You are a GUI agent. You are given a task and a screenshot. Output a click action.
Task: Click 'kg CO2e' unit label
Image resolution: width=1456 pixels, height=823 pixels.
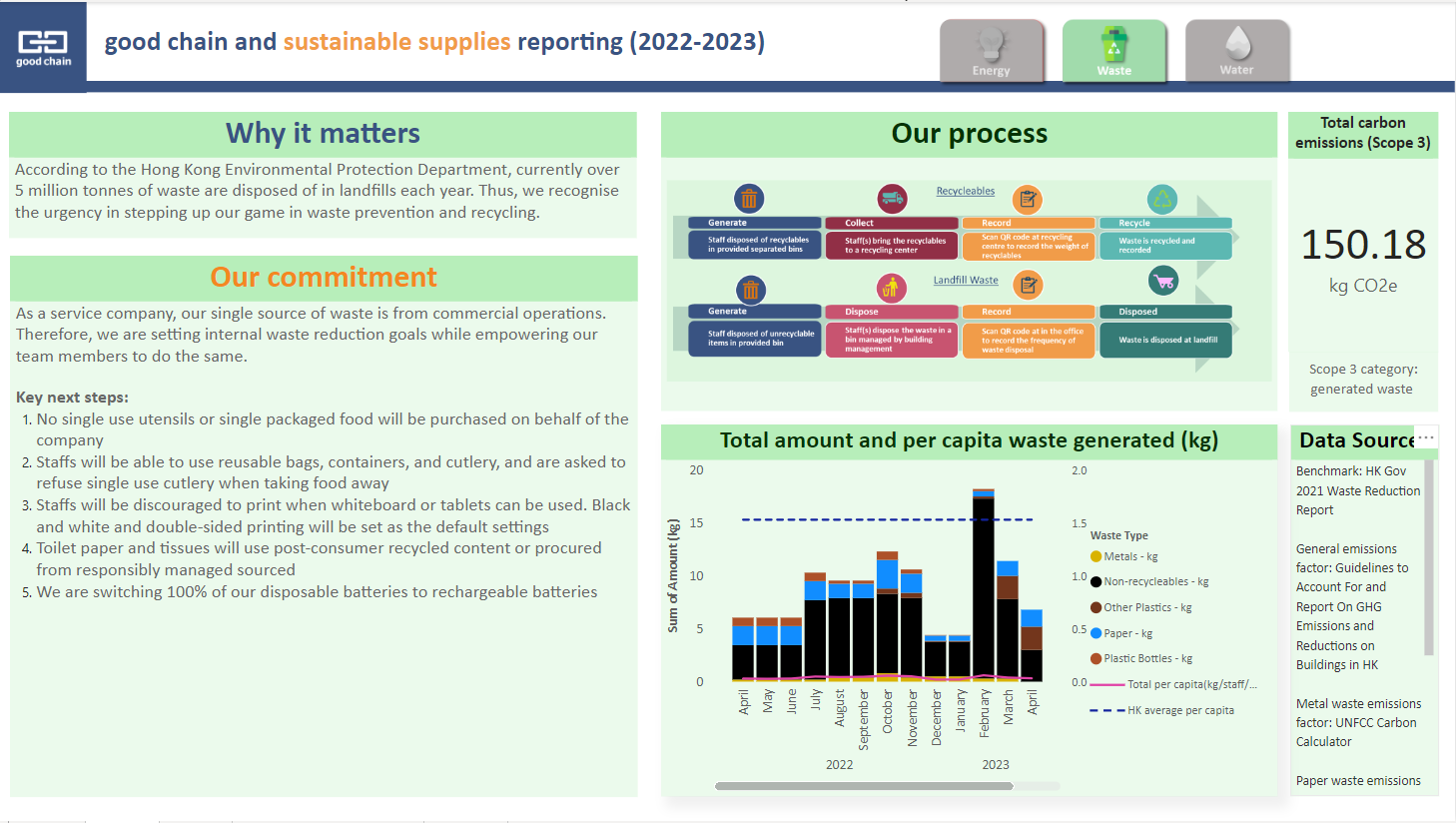(1363, 286)
